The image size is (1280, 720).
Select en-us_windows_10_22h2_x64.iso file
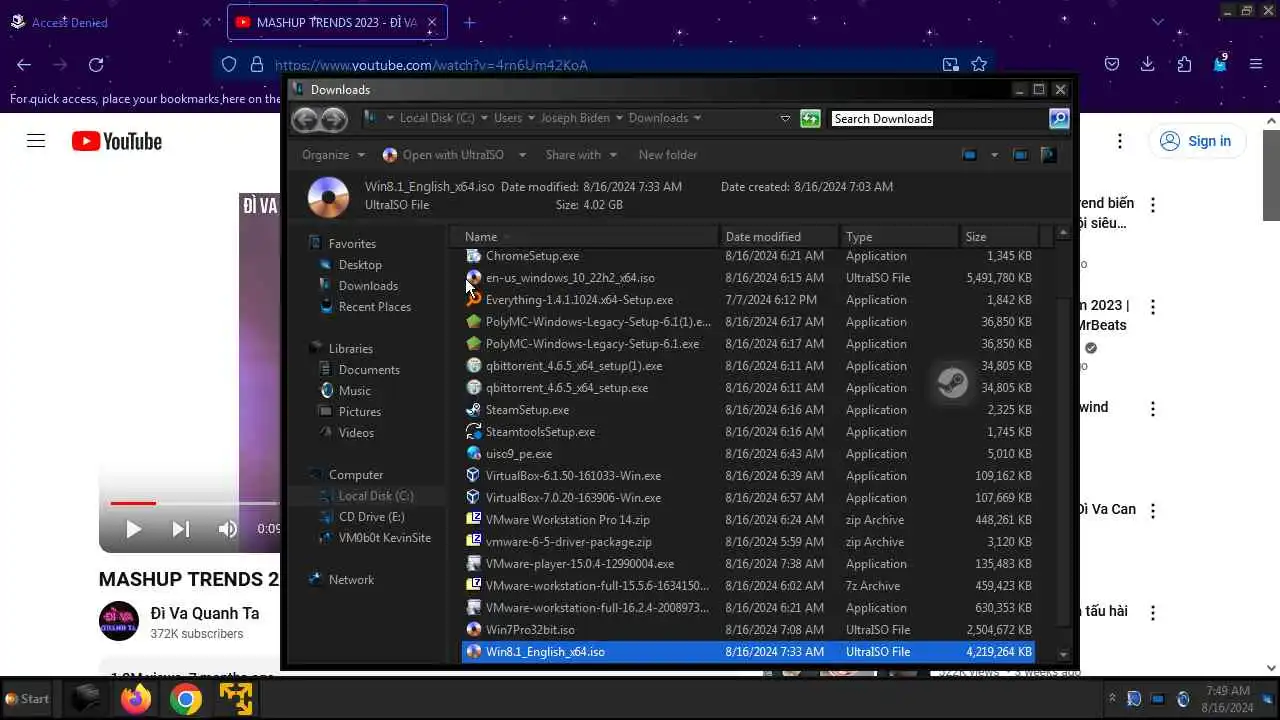point(748,278)
